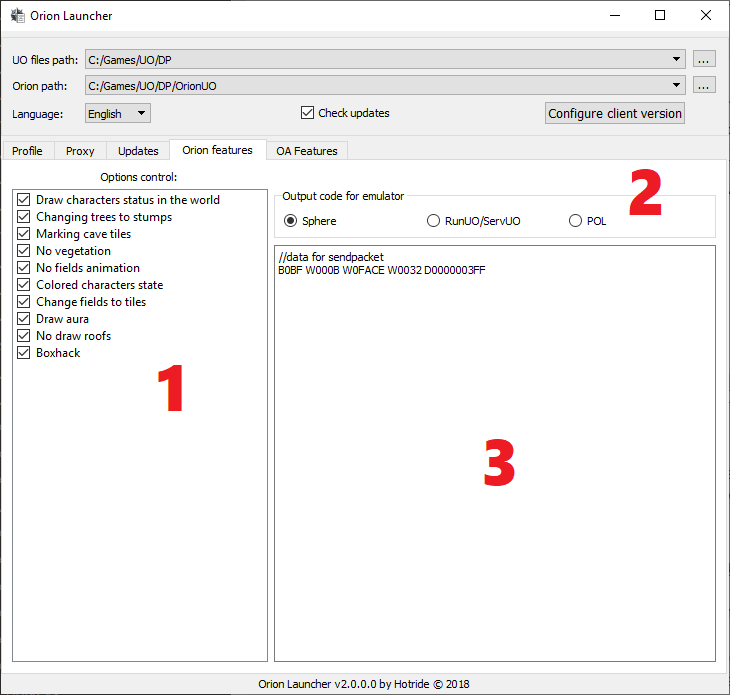The image size is (730, 695).
Task: Switch to the Profile tab
Action: click(27, 151)
